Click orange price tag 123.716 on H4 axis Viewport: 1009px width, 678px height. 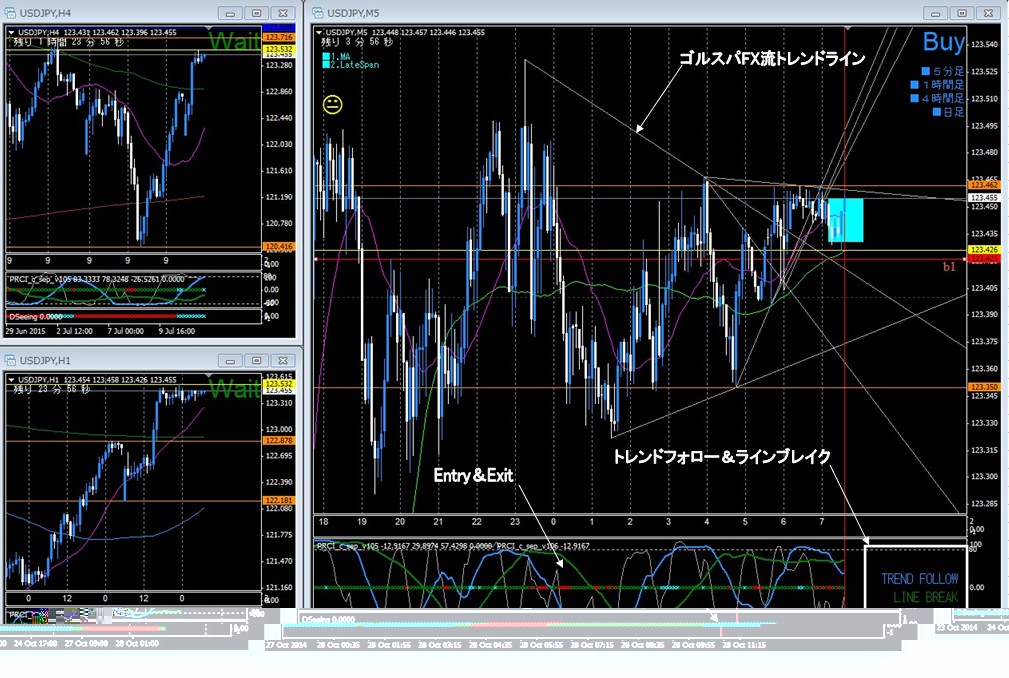279,38
